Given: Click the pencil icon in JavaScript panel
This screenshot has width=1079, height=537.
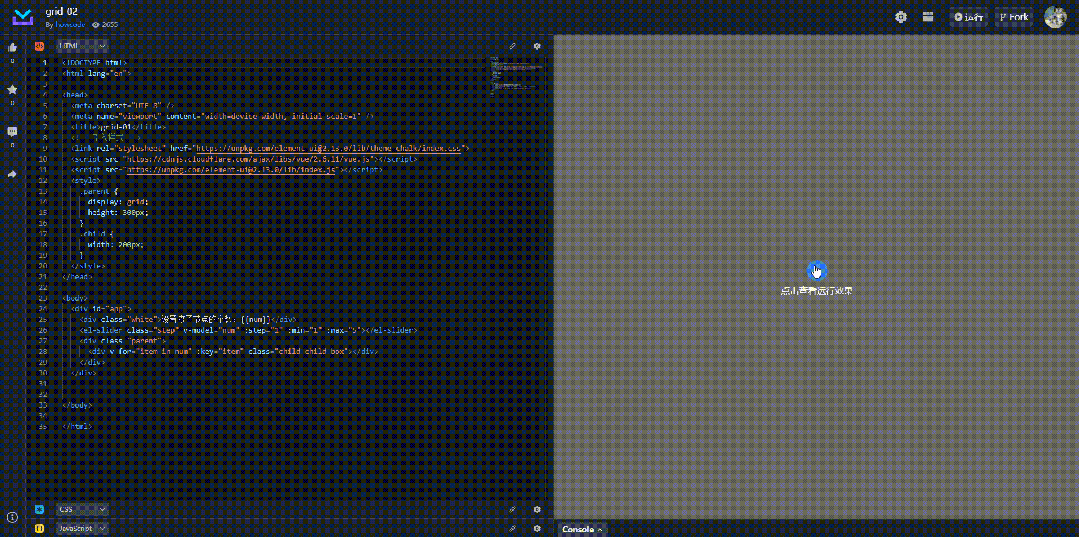Looking at the screenshot, I should click(x=513, y=529).
